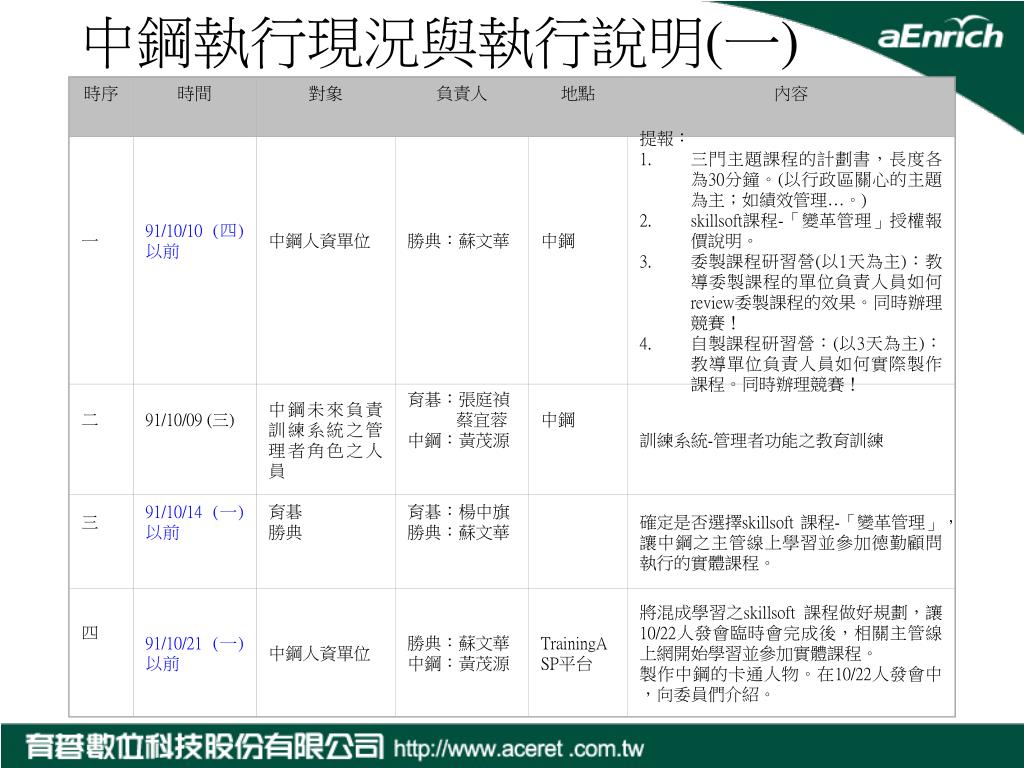The image size is (1024, 768).
Task: Click the name 蔡宜蓉 in row 二
Action: [482, 420]
